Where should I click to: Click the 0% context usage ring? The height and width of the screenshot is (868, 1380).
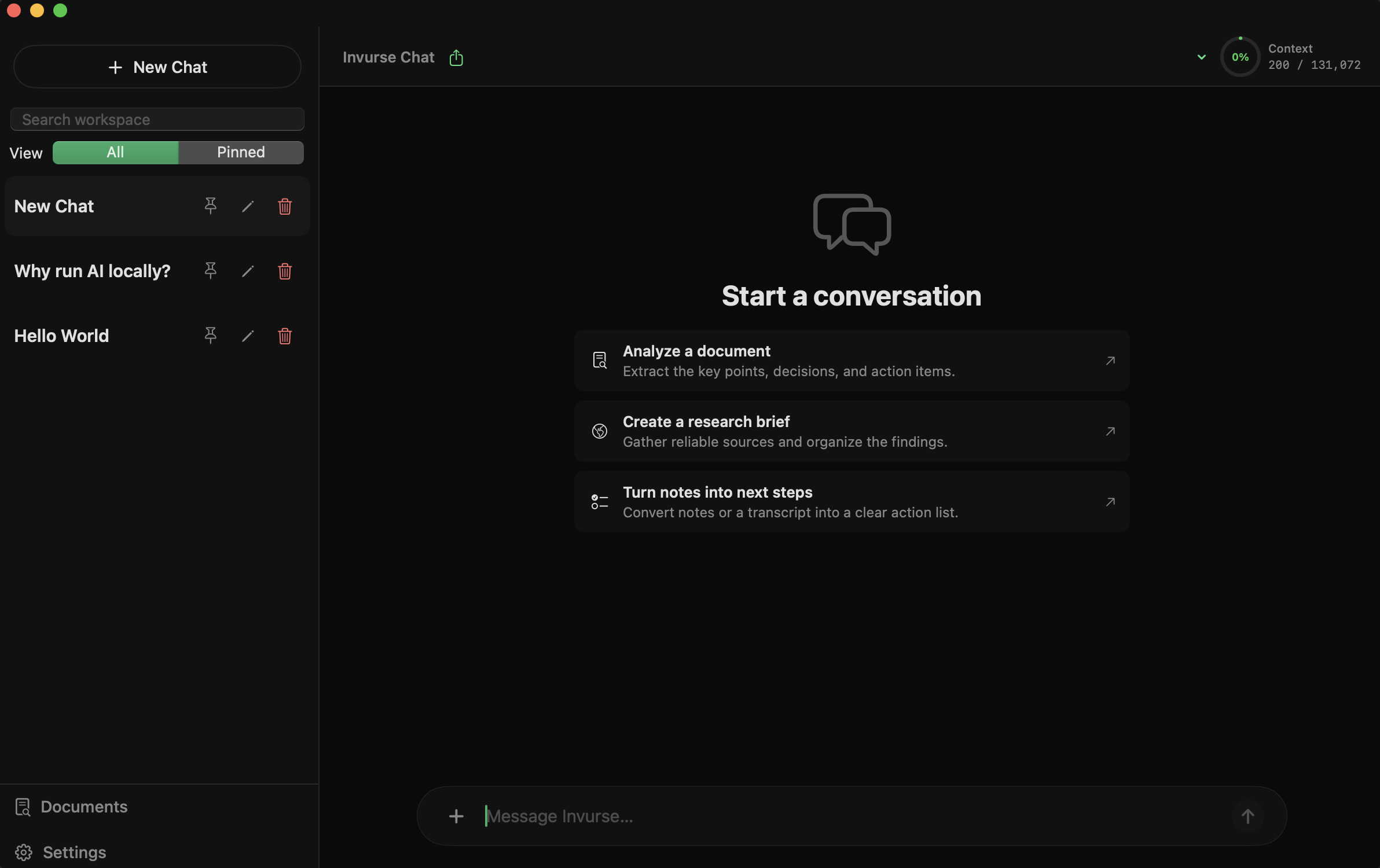point(1240,57)
